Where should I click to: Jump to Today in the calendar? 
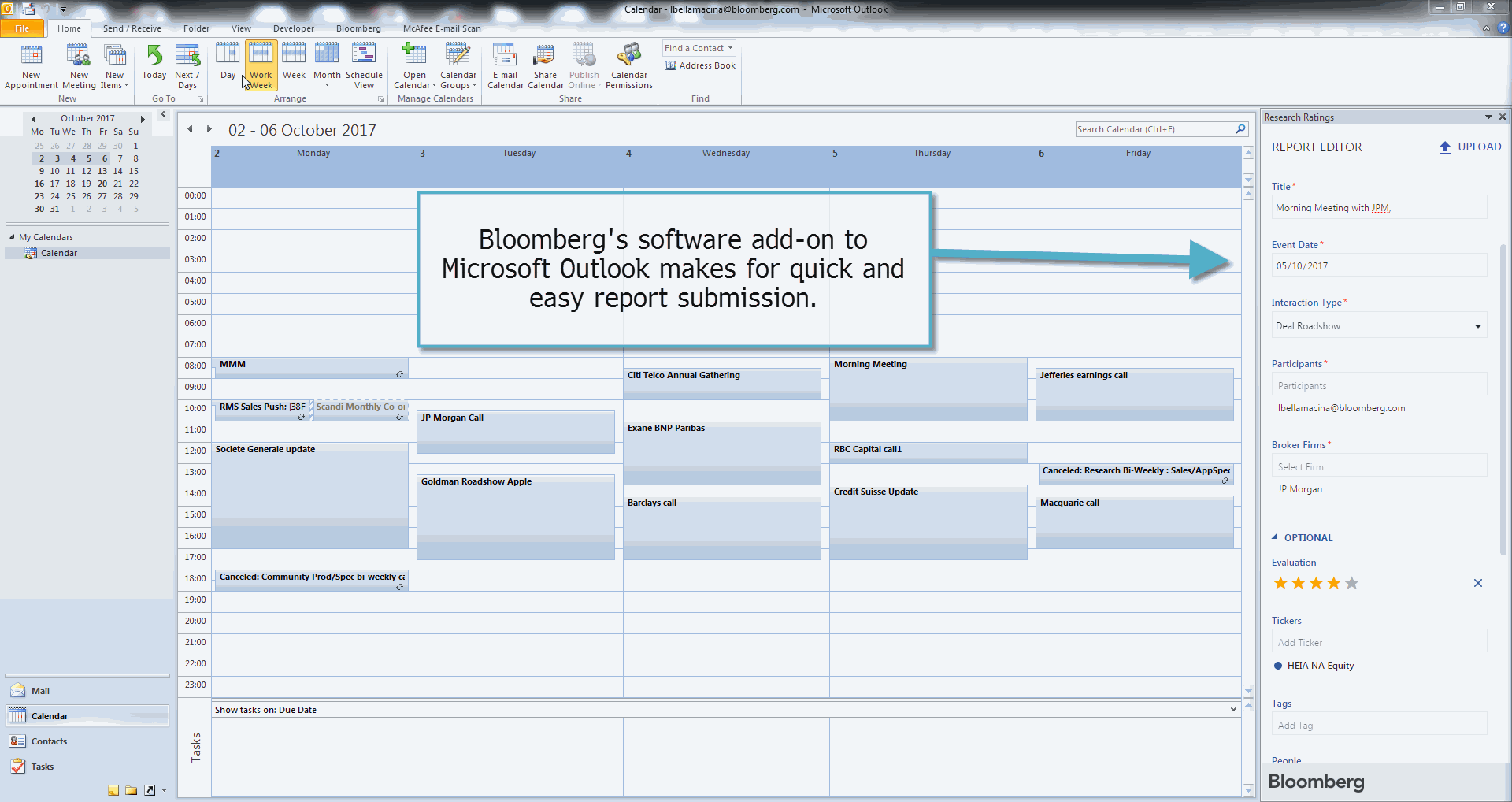pos(154,63)
